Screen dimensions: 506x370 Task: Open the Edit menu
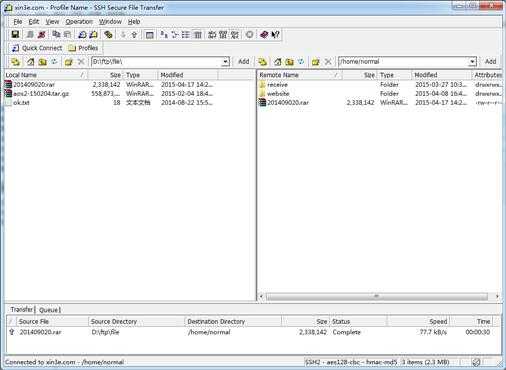[34, 22]
